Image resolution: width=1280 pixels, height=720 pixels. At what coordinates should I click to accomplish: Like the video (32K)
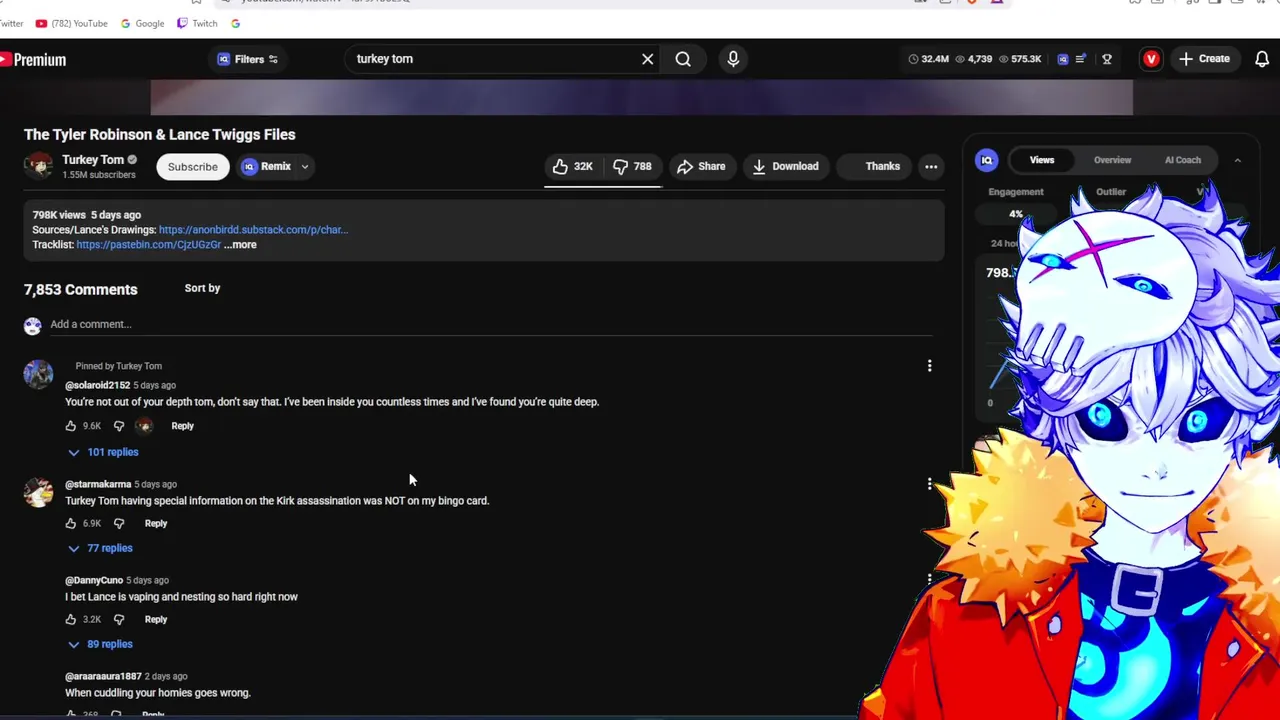pos(574,167)
